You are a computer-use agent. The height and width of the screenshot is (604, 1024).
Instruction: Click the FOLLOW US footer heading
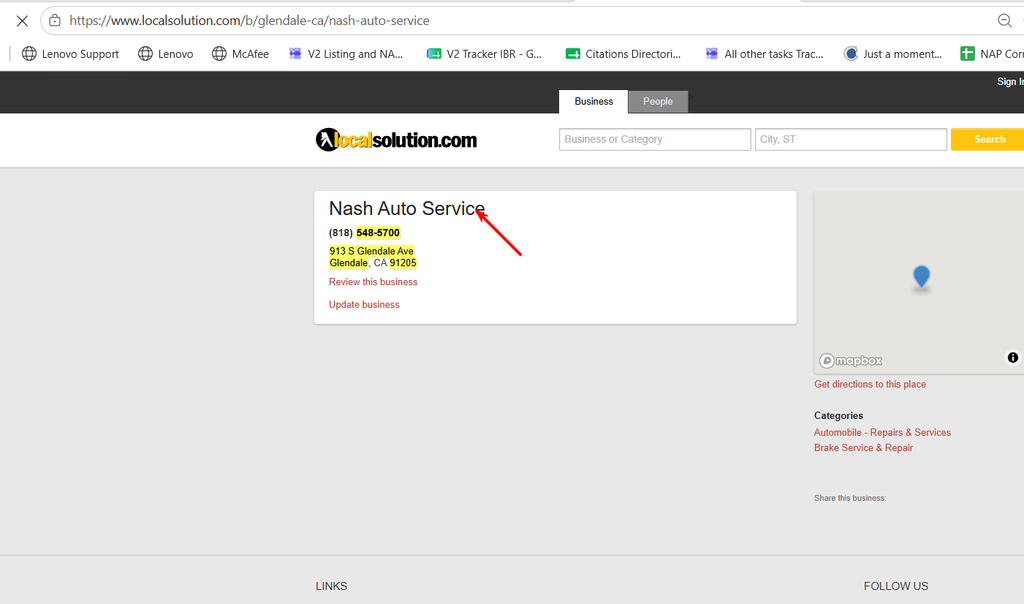coord(896,586)
